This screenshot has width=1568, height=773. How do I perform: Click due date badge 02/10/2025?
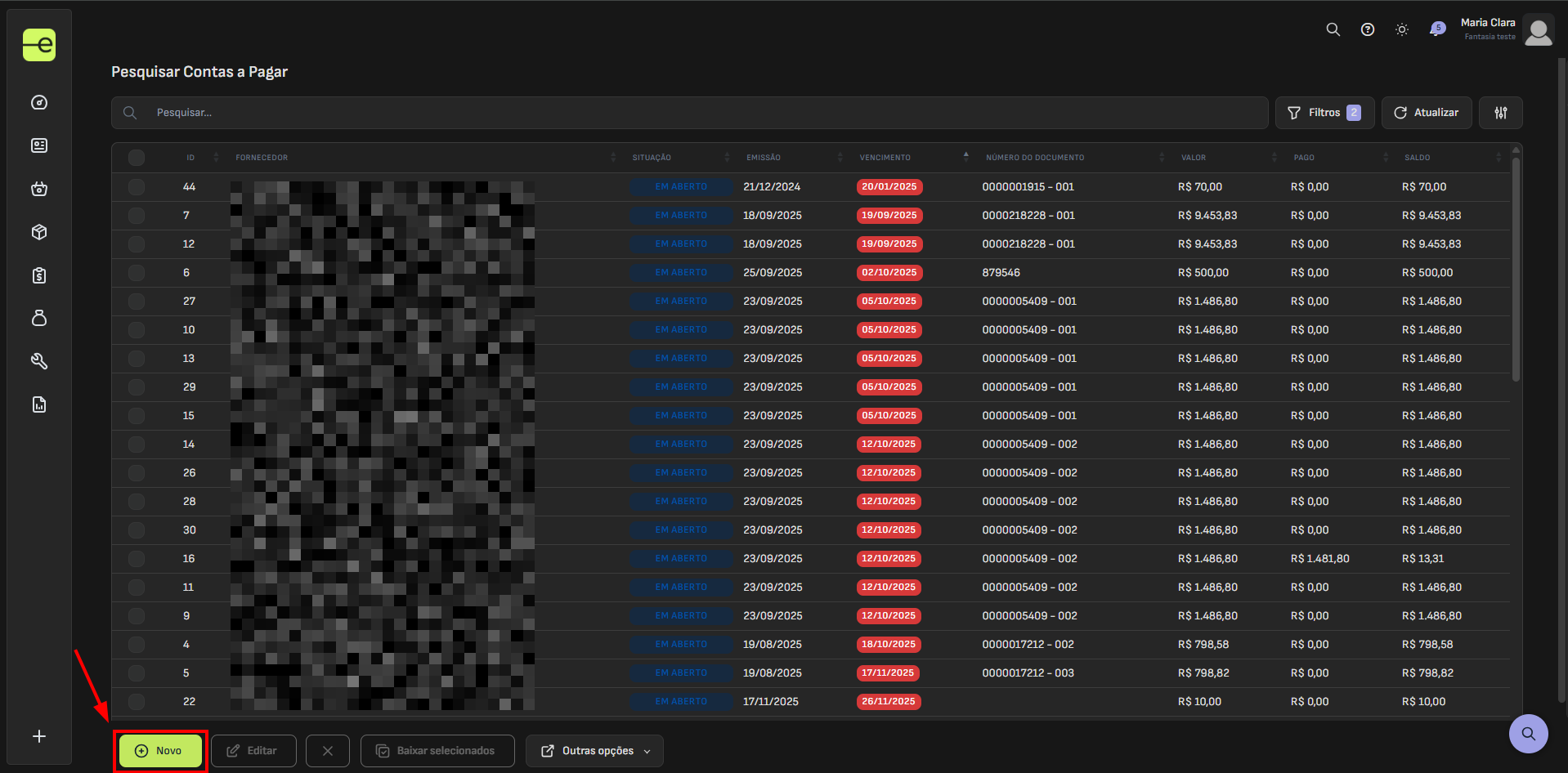889,273
